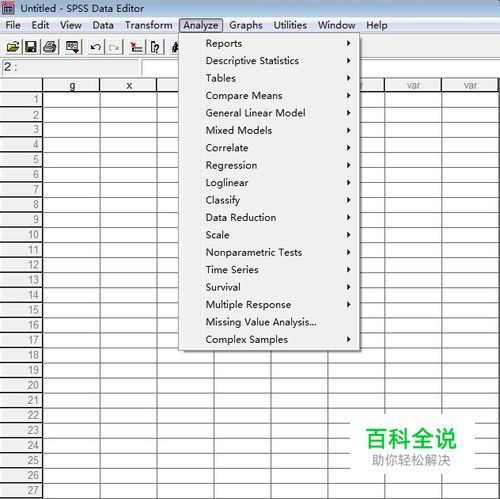Choose Tables from the Analyze menu
Image resolution: width=500 pixels, height=499 pixels.
coord(269,78)
